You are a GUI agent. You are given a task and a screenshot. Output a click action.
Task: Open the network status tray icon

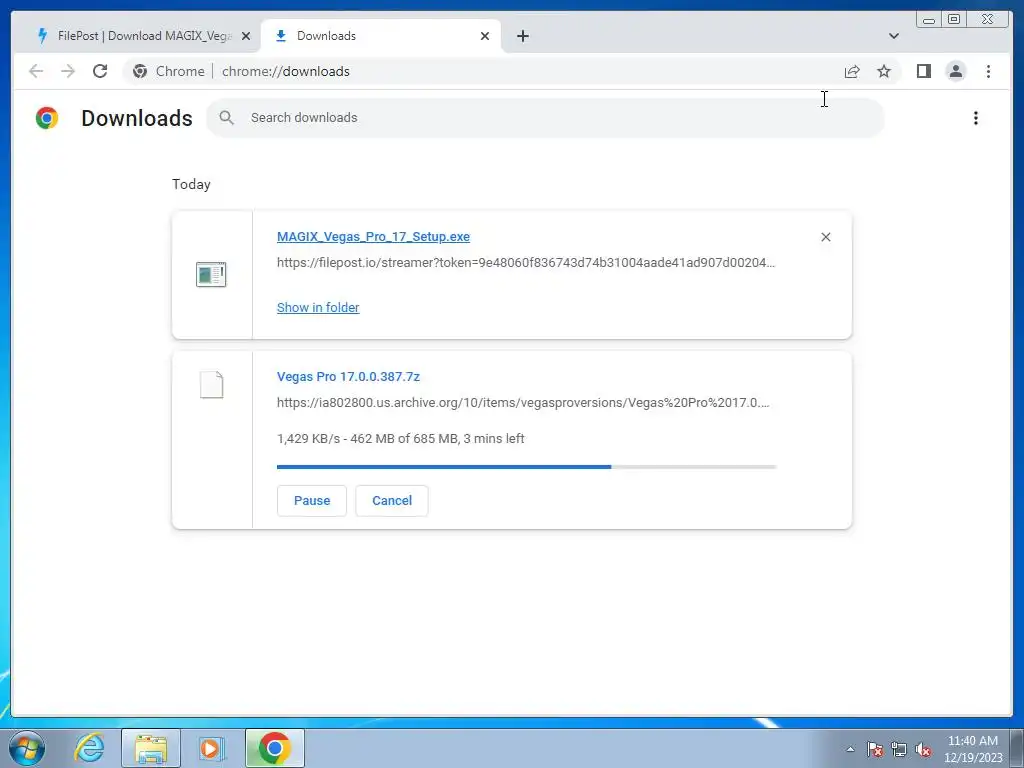click(x=899, y=749)
